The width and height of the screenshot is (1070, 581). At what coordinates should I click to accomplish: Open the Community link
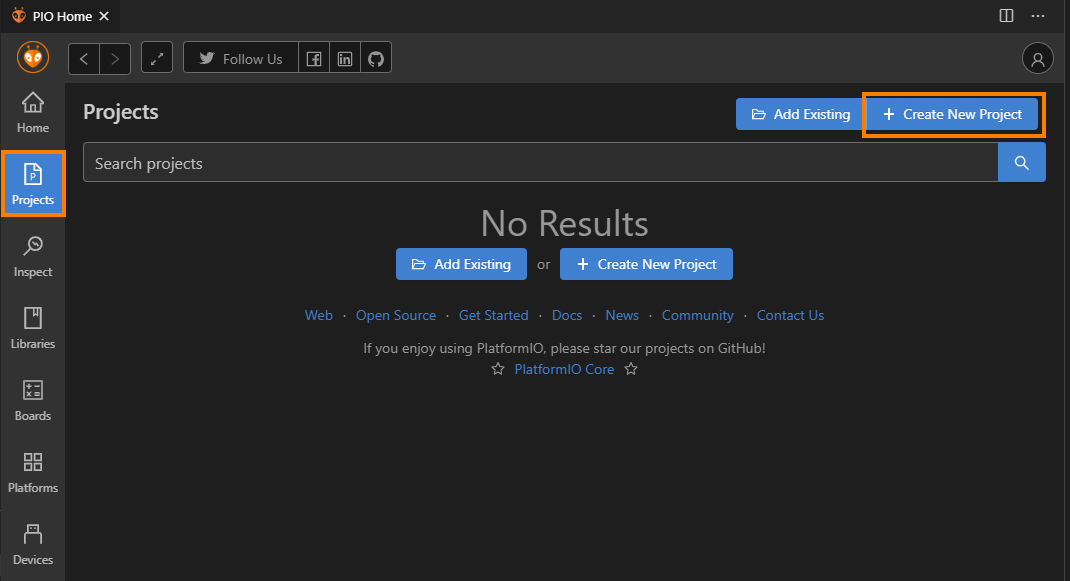click(x=697, y=315)
